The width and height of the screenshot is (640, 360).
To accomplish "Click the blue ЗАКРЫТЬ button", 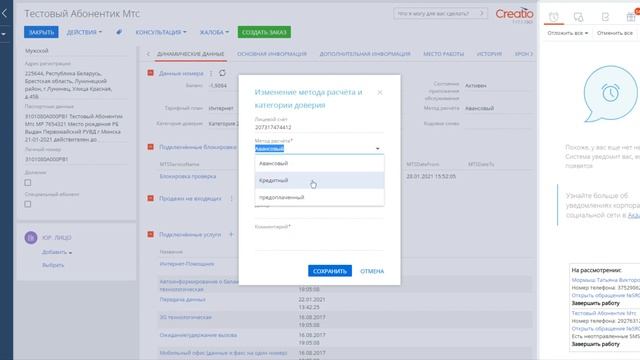I will 41,32.
